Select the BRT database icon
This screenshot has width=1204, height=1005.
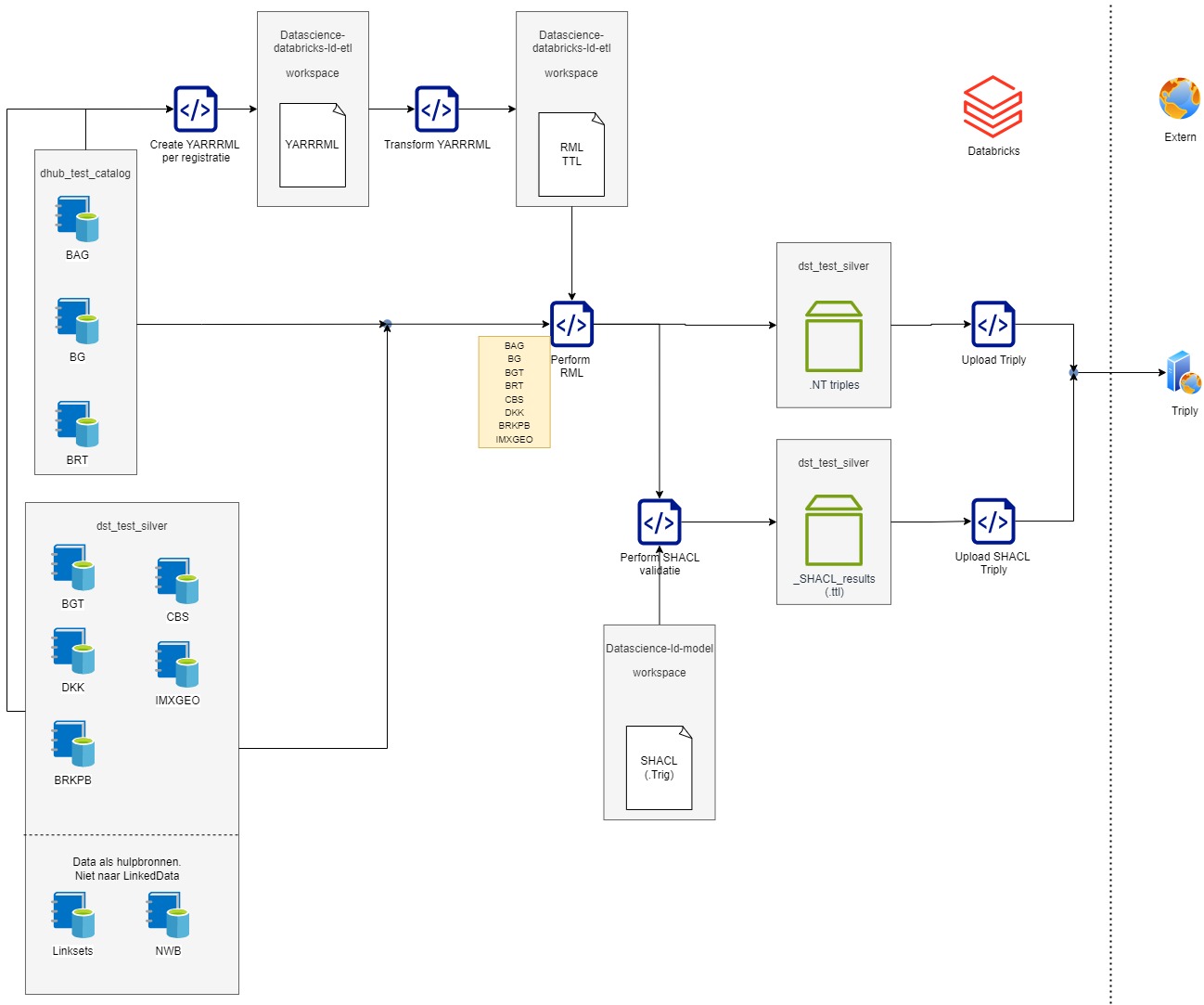77,424
